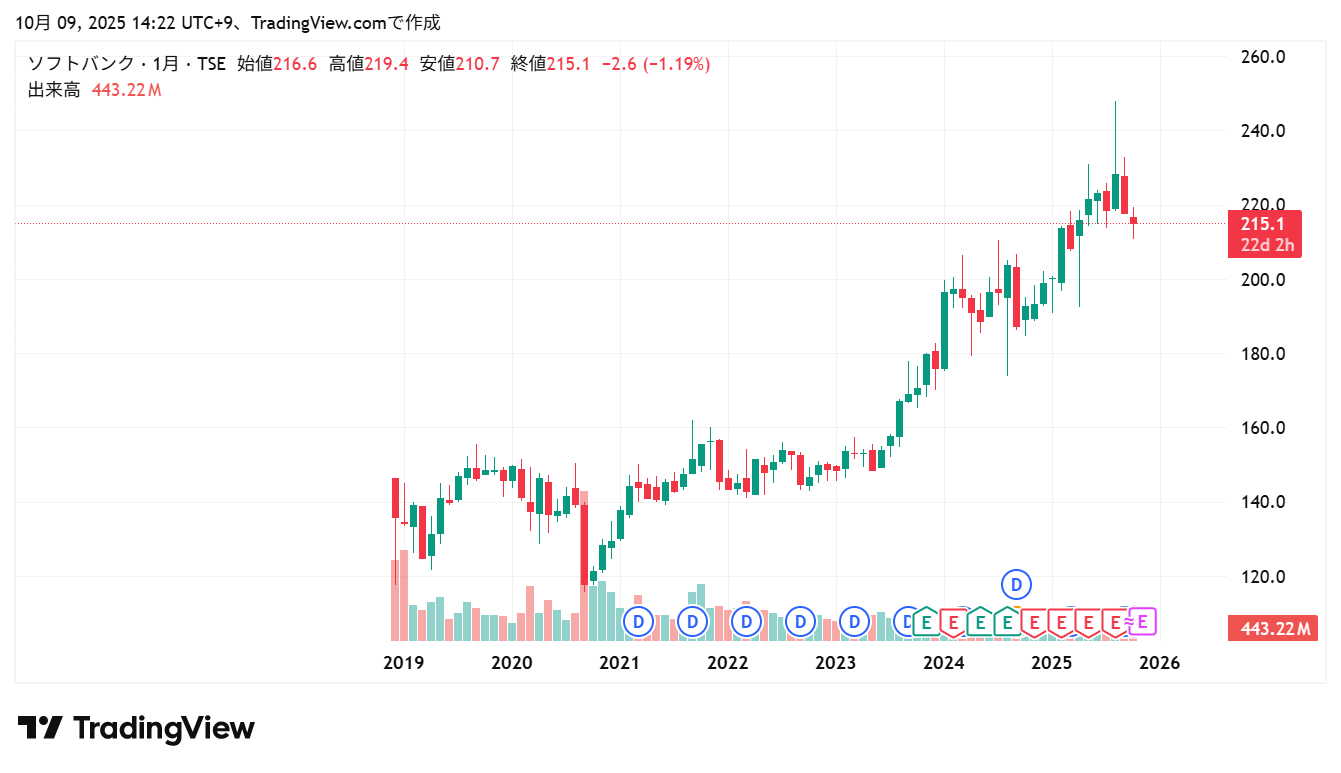Click the chart creation timestamp header text
This screenshot has height=773, width=1341.
228,22
